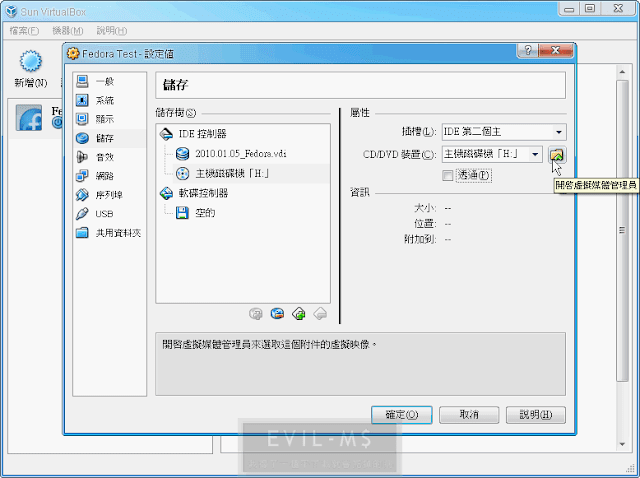Open the 機器(M) menu in VirtualBox window
This screenshot has height=478, width=640.
click(68, 31)
